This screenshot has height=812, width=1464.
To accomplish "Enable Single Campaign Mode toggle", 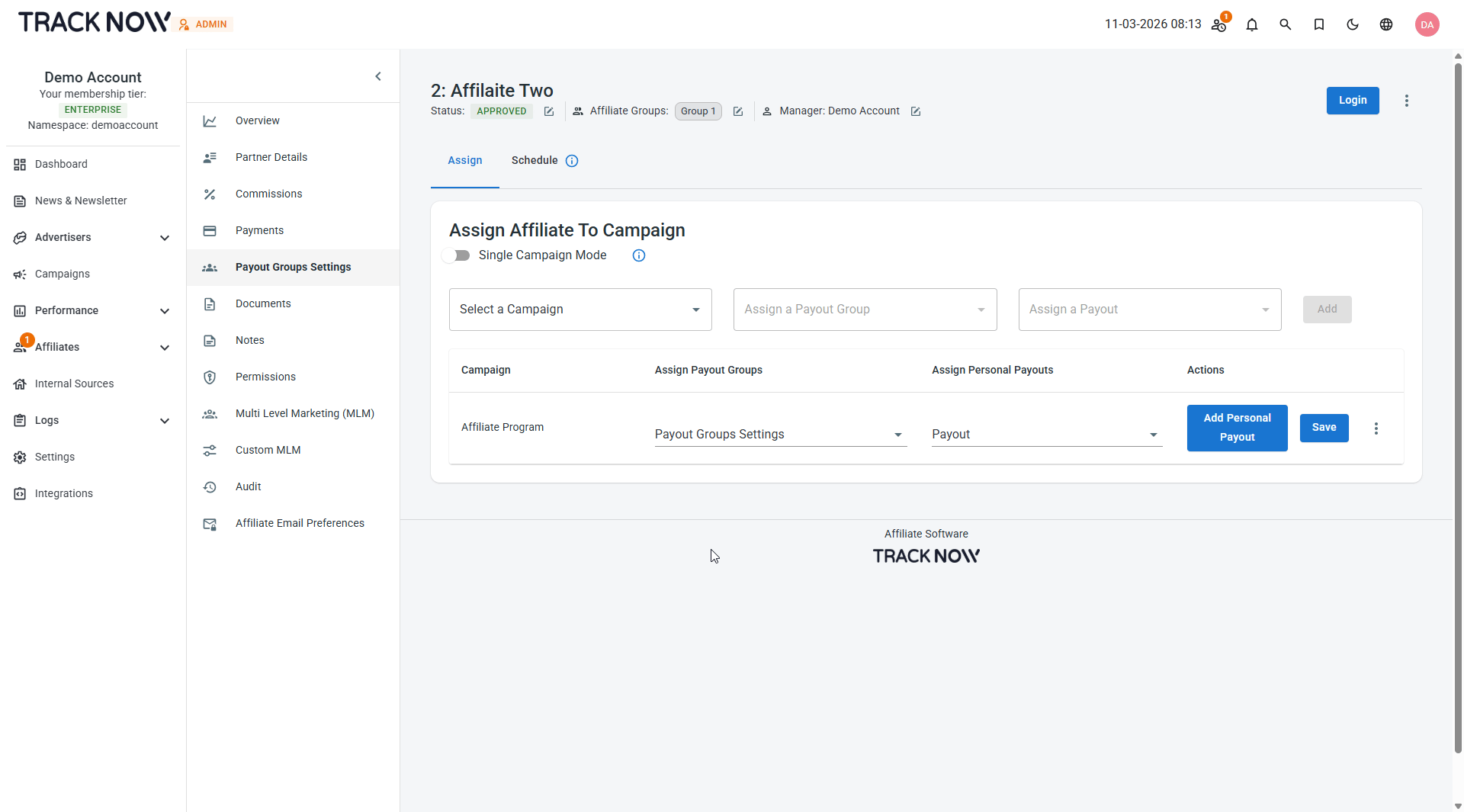I will click(456, 255).
